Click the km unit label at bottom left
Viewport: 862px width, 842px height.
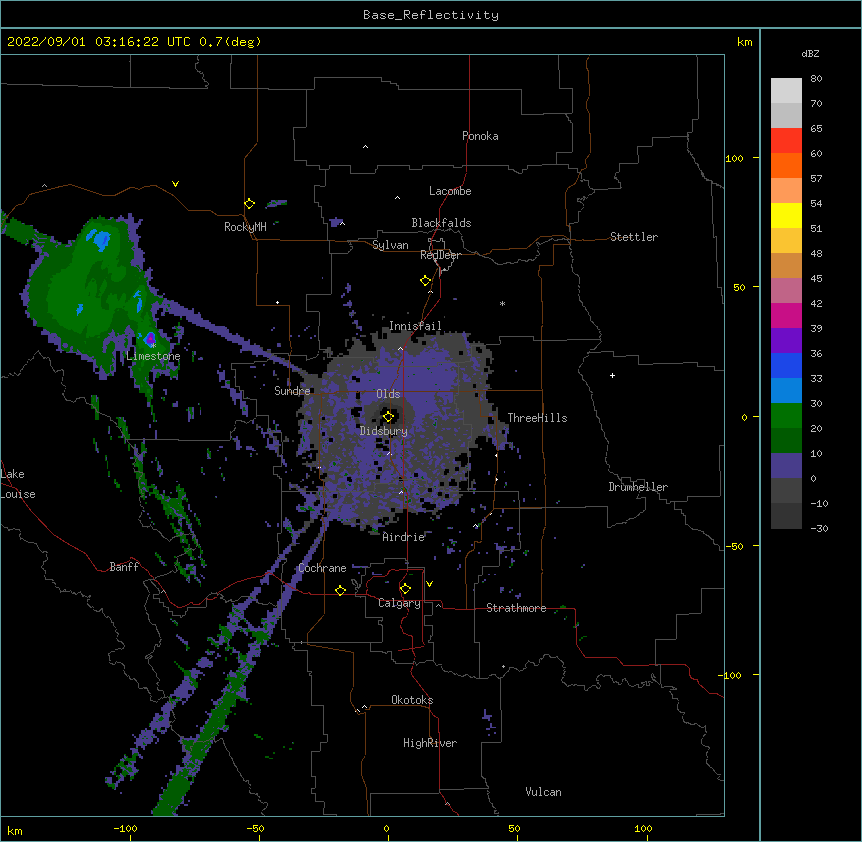15,830
